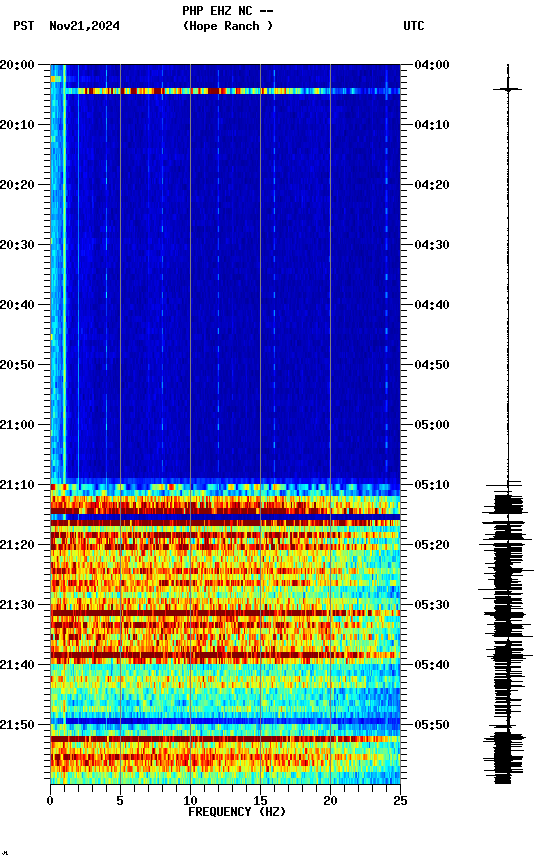Click the 04:50 UTC time label

(x=432, y=365)
